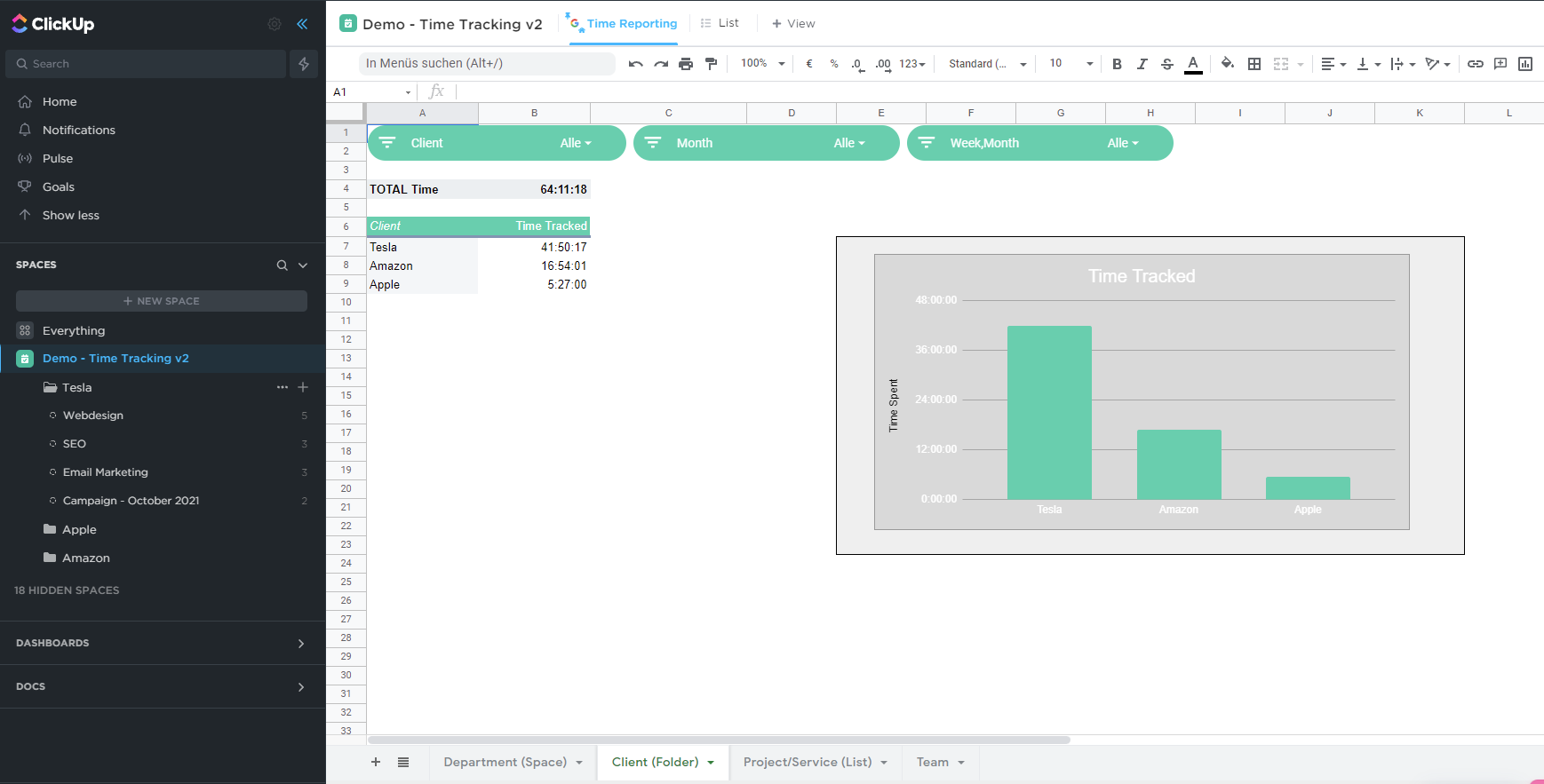The image size is (1544, 784).
Task: Go to Home in sidebar
Action: click(x=59, y=102)
